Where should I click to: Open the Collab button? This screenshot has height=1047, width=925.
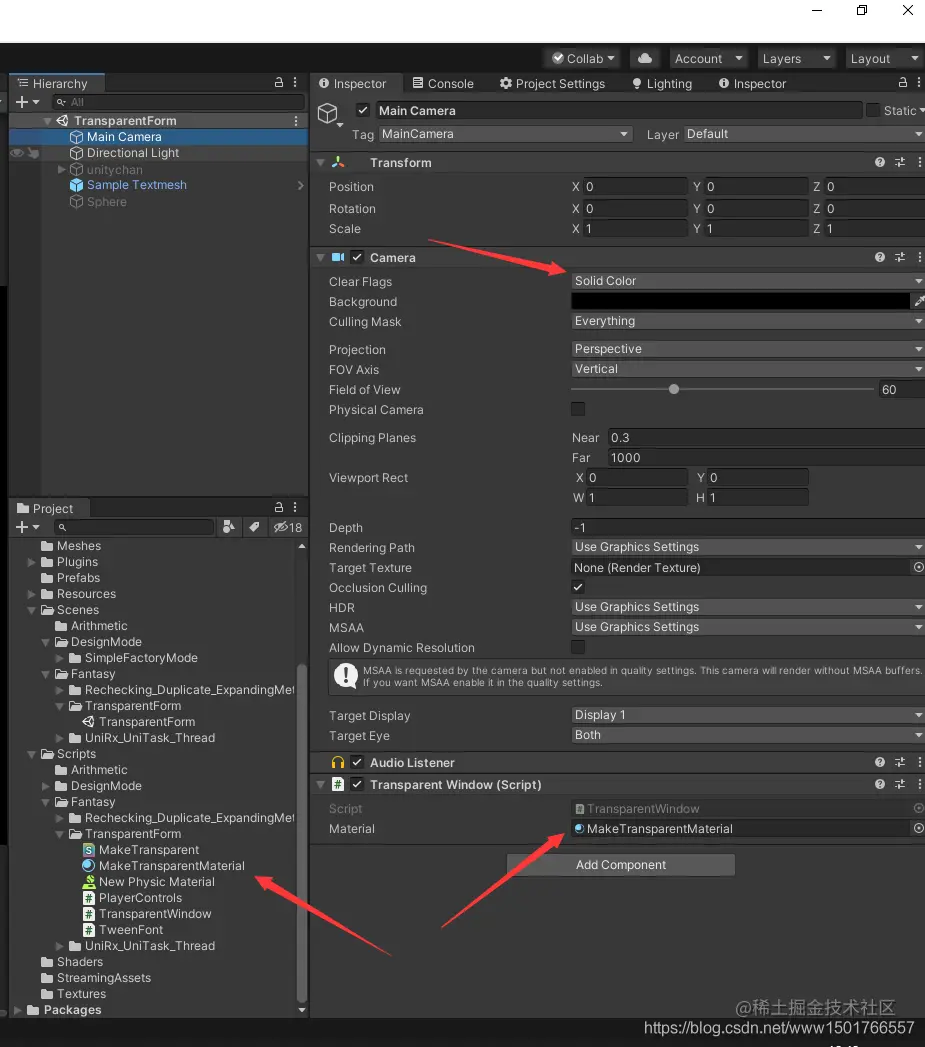[582, 59]
